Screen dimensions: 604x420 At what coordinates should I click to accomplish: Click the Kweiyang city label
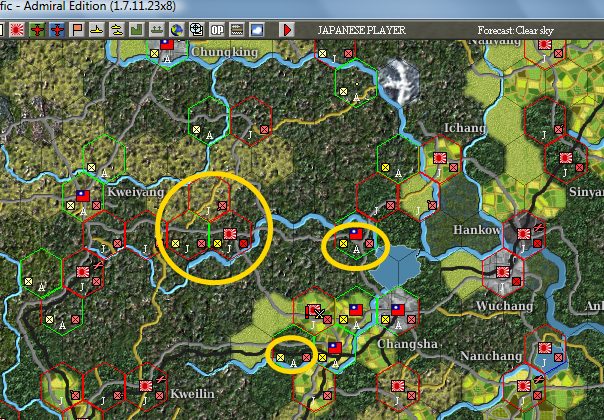click(x=136, y=192)
